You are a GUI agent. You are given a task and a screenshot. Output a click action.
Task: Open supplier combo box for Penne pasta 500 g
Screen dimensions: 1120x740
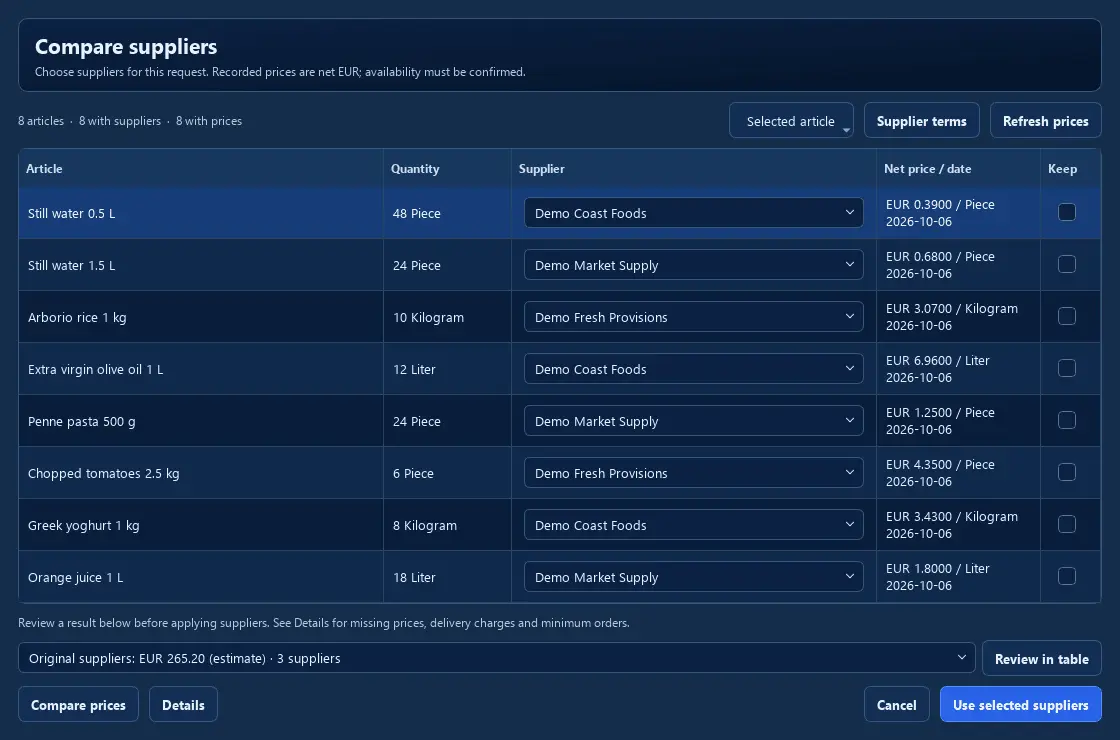pos(694,421)
